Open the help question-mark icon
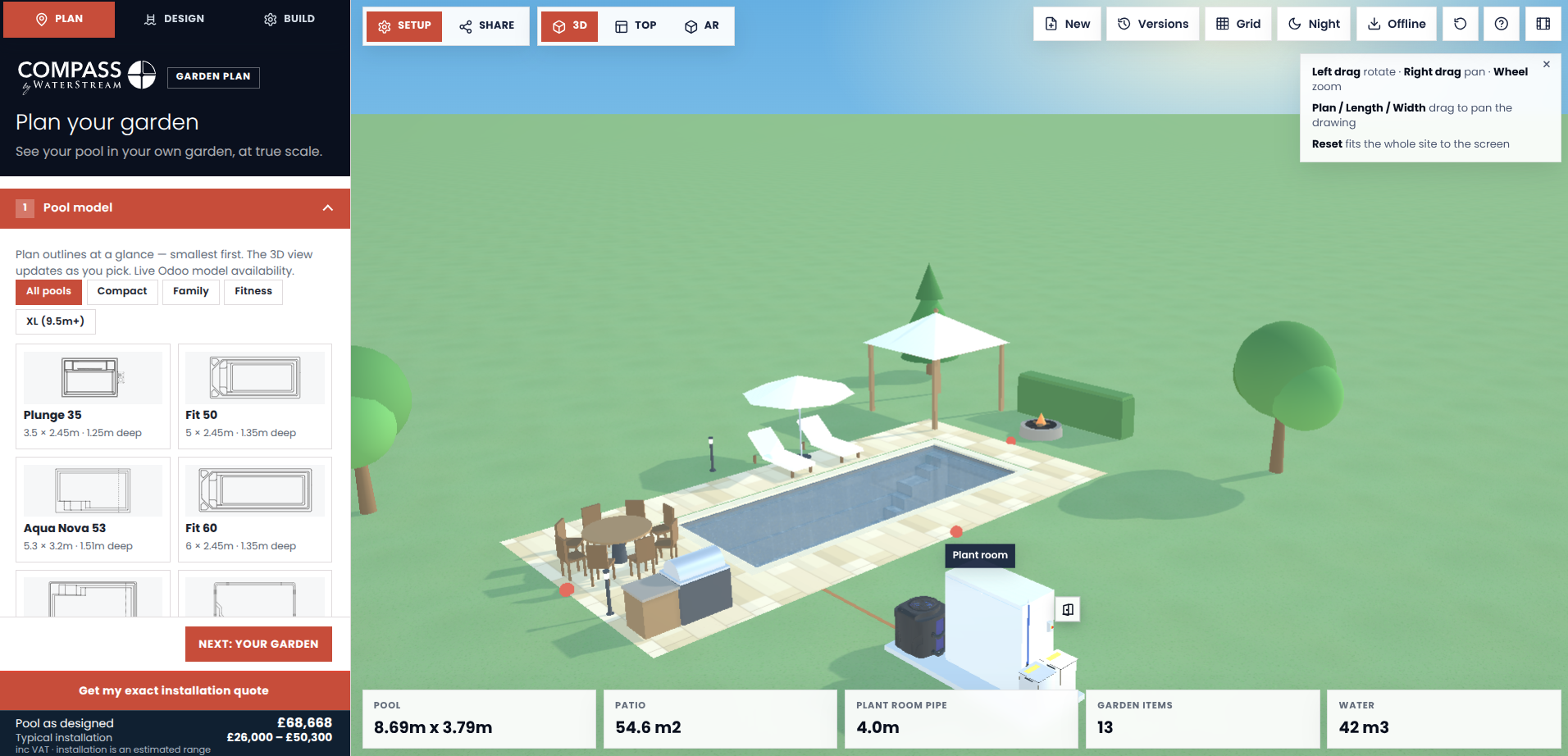This screenshot has height=756, width=1568. [1502, 24]
